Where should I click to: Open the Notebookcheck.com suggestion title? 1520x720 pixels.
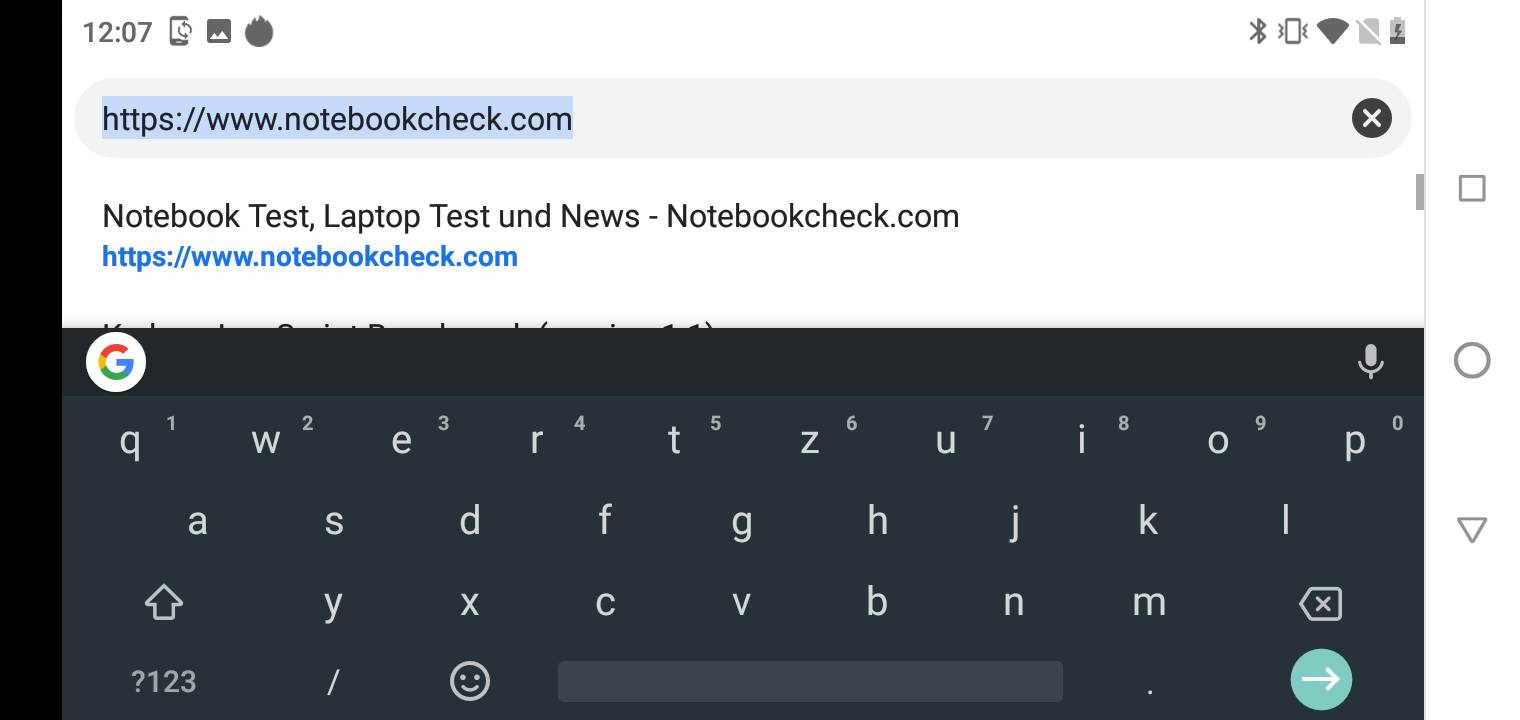point(530,217)
